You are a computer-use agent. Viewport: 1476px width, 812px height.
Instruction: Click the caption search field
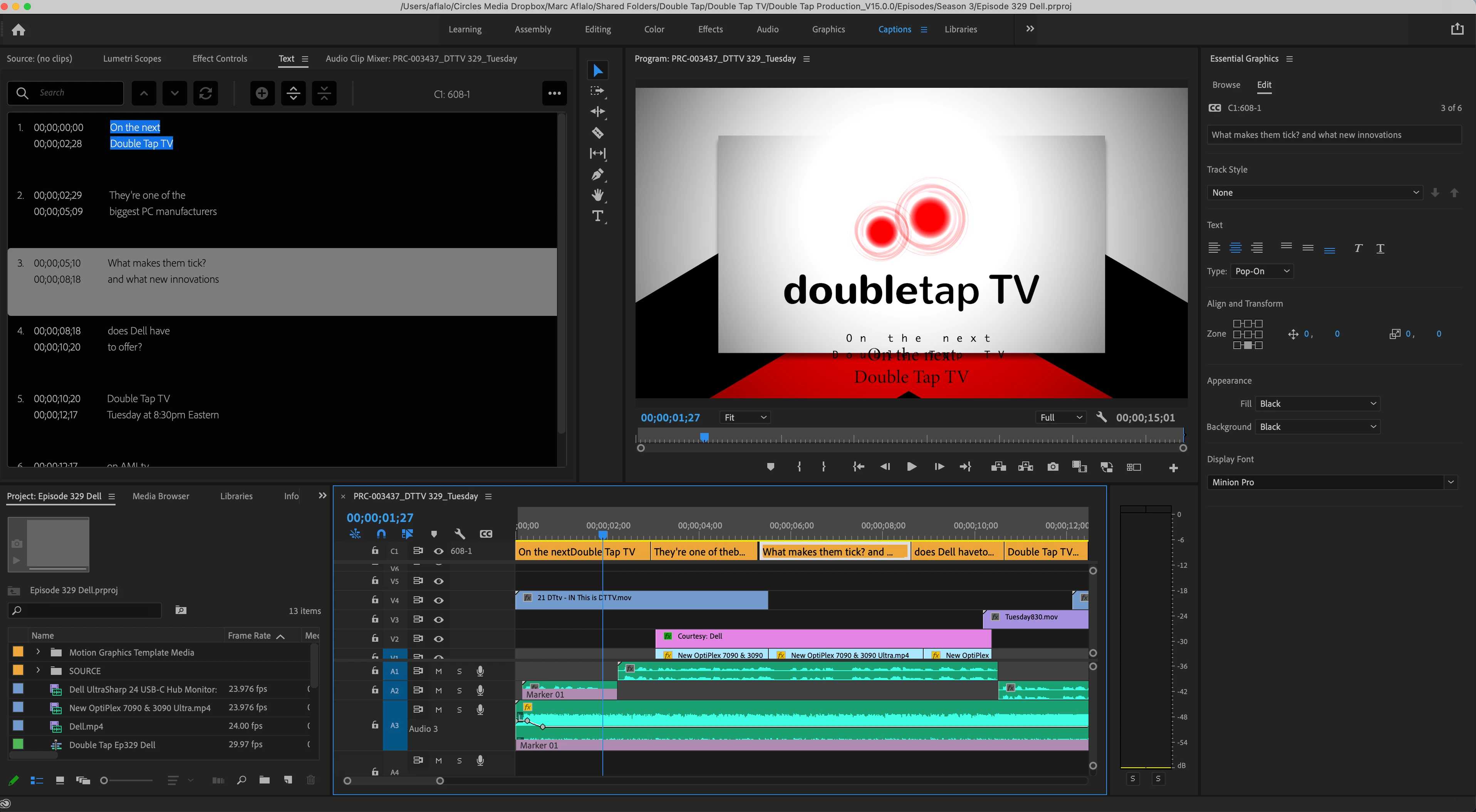point(77,93)
